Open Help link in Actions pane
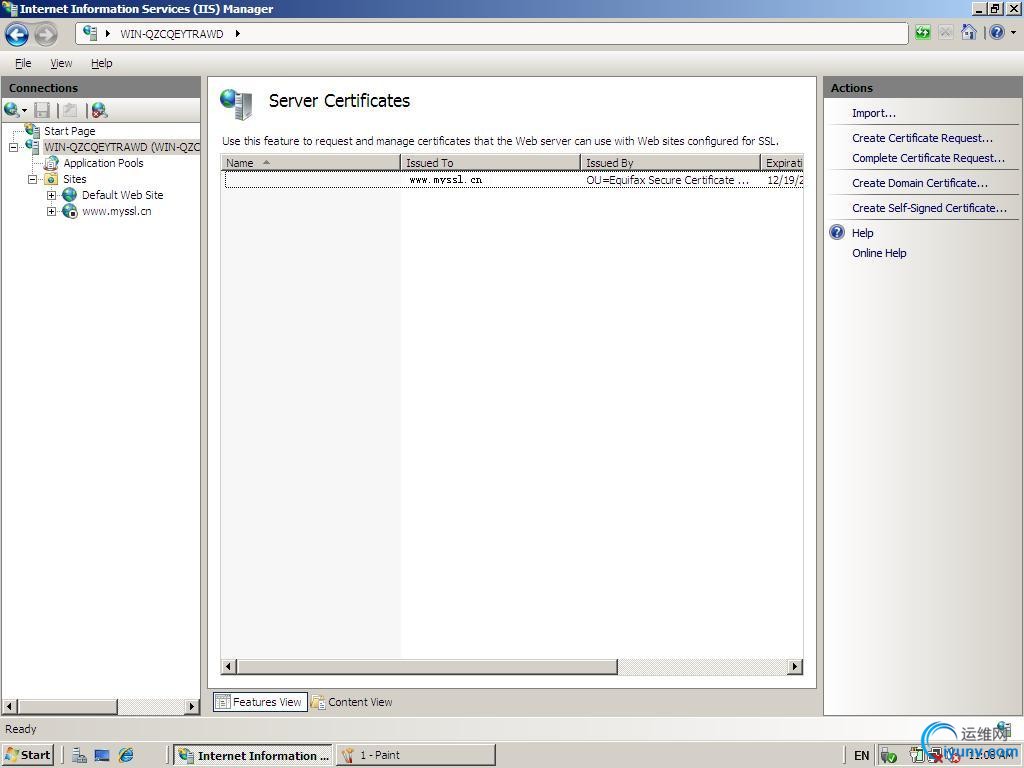Image resolution: width=1024 pixels, height=768 pixels. 863,233
